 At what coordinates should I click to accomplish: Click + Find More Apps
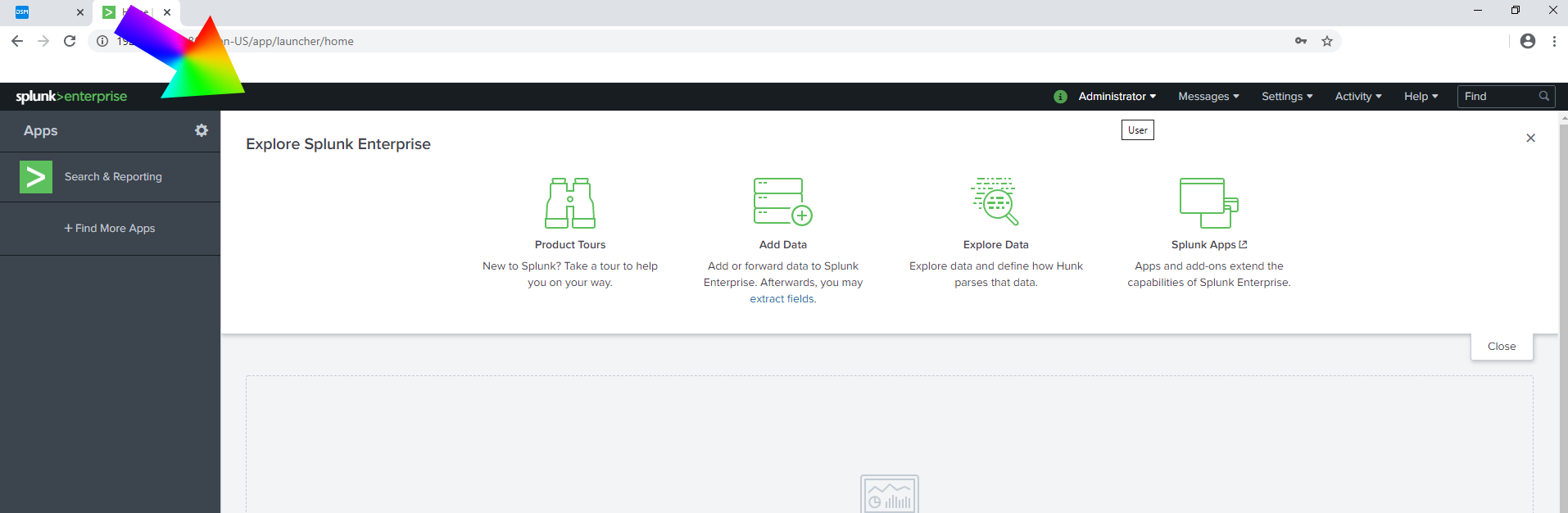110,228
